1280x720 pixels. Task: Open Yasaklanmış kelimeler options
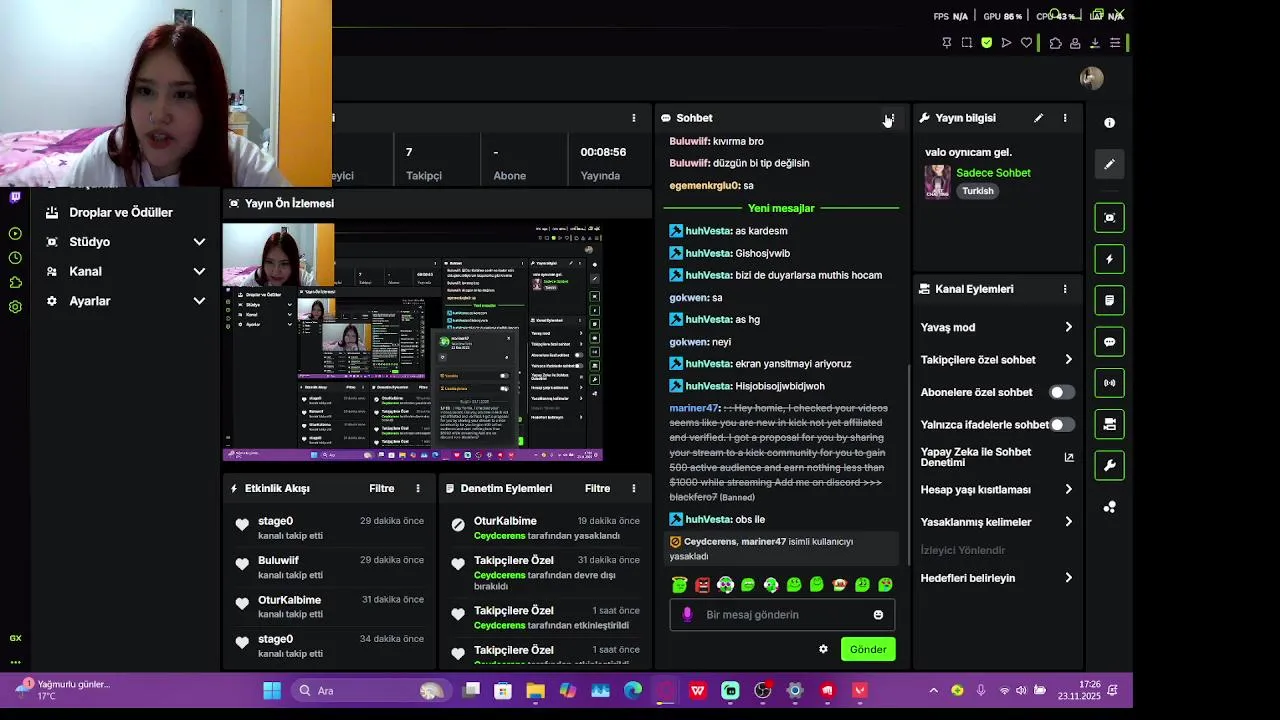[997, 522]
